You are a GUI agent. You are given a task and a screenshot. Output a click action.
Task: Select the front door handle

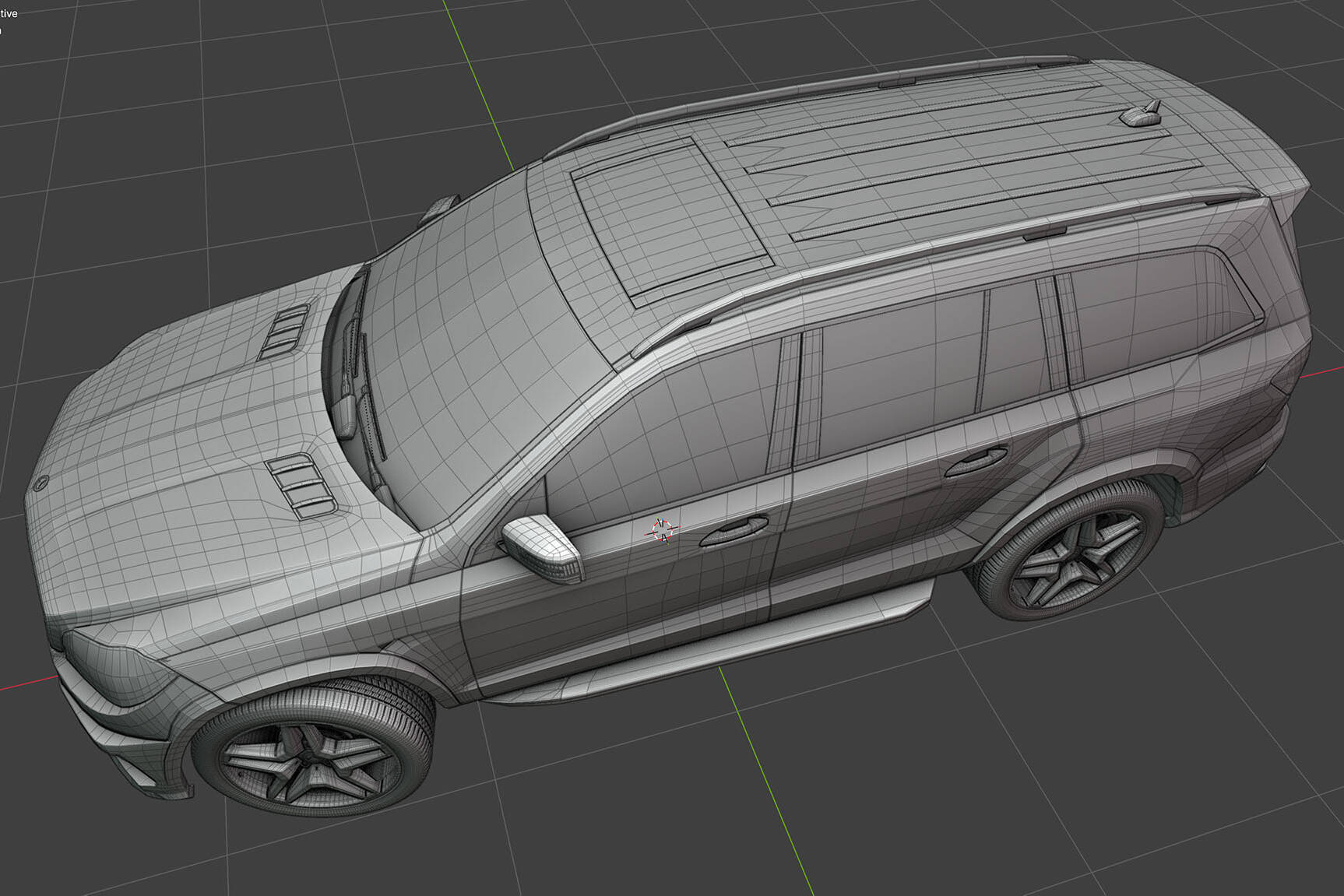(x=734, y=532)
